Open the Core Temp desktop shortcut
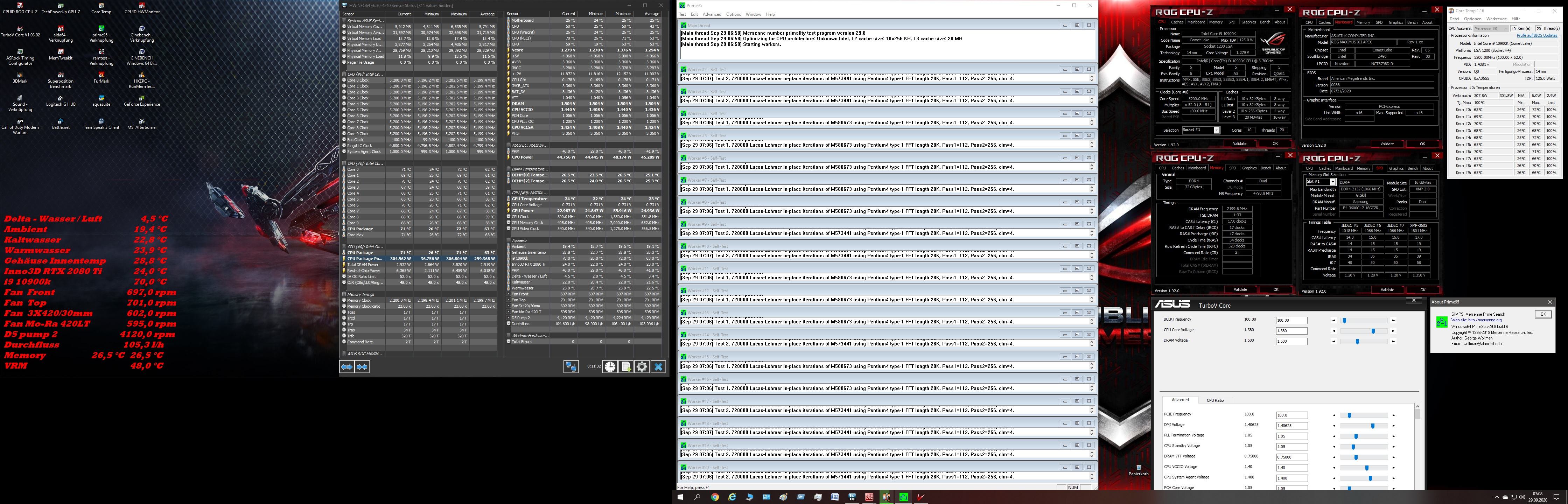The image size is (1568, 504). [101, 8]
